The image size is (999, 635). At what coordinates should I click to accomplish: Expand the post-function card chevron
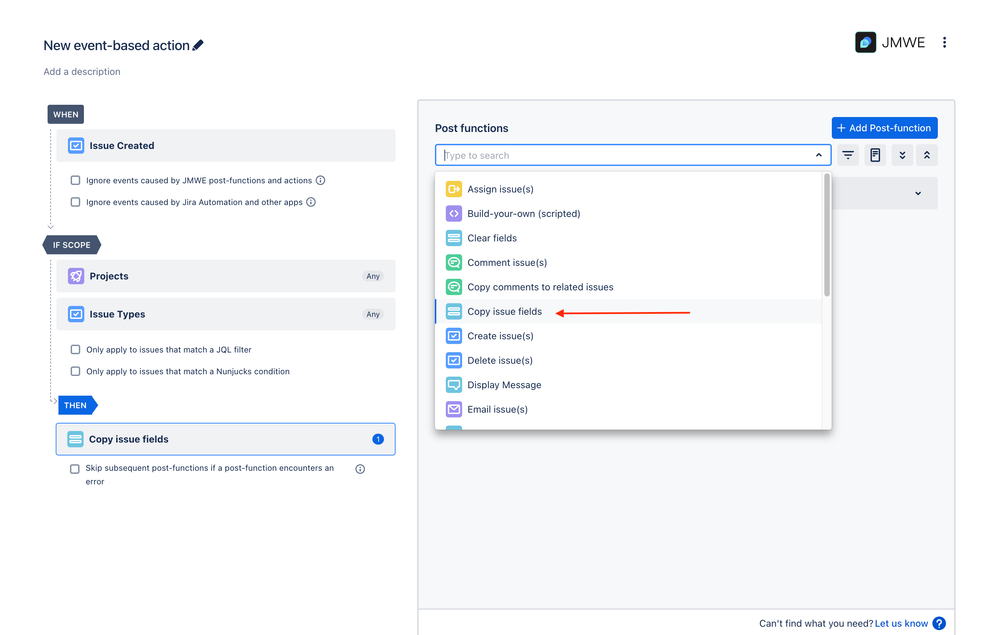(x=918, y=194)
